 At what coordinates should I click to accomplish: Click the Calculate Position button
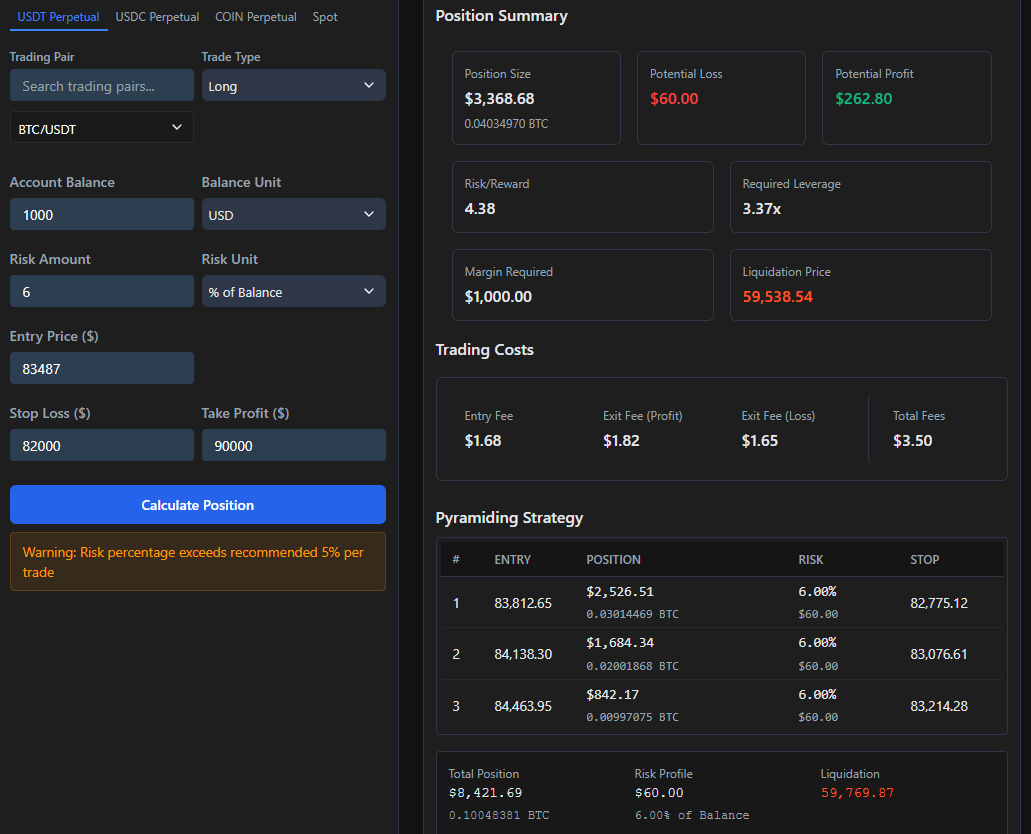tap(198, 505)
